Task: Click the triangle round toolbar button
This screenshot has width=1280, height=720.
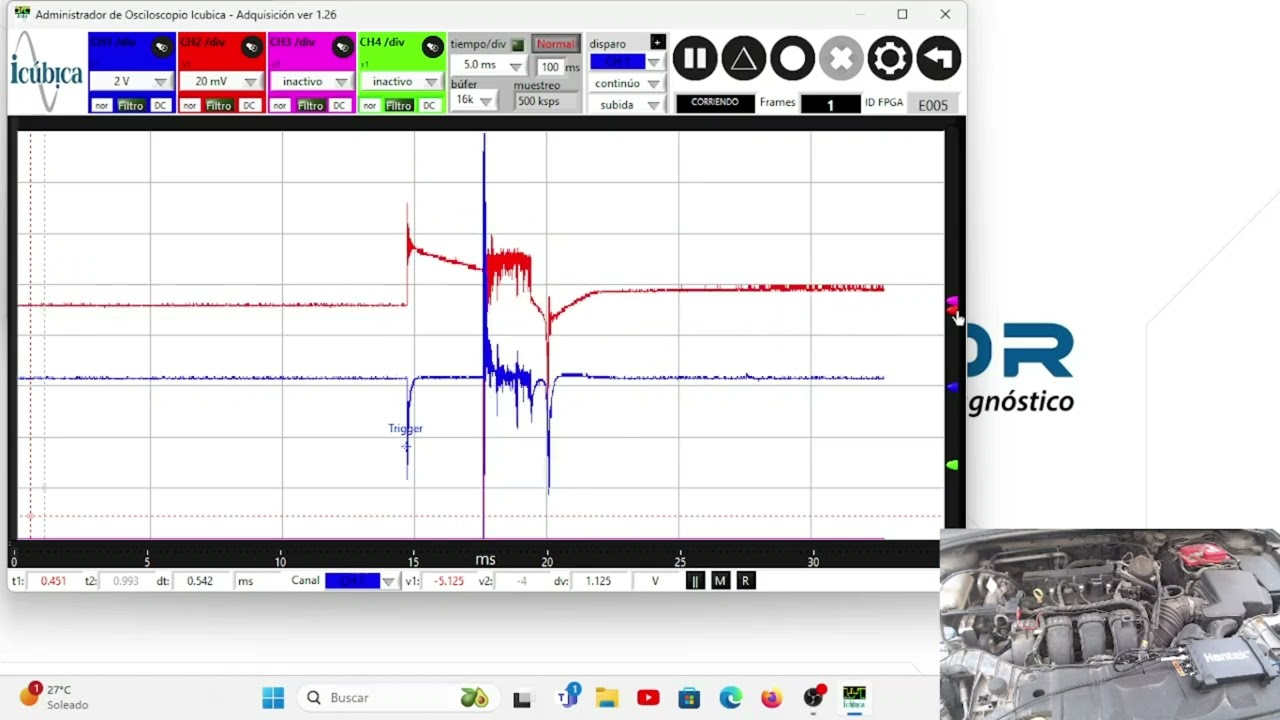Action: [x=743, y=59]
